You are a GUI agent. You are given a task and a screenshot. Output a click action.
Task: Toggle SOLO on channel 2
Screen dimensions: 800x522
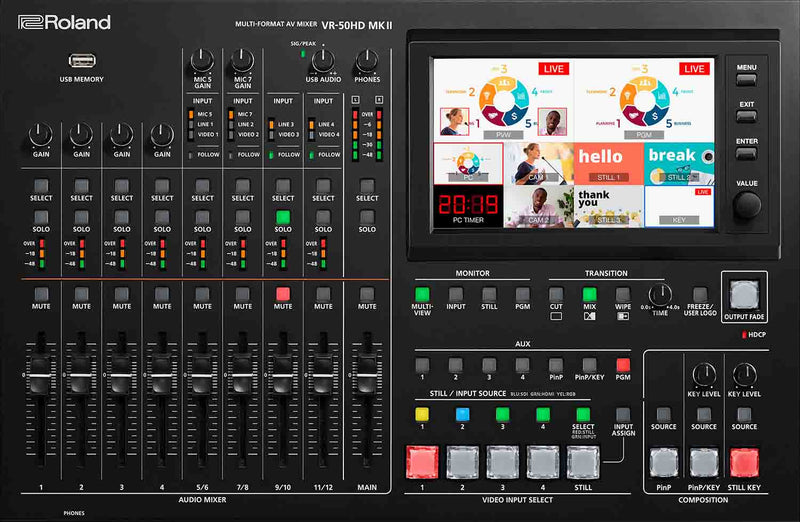click(x=81, y=217)
